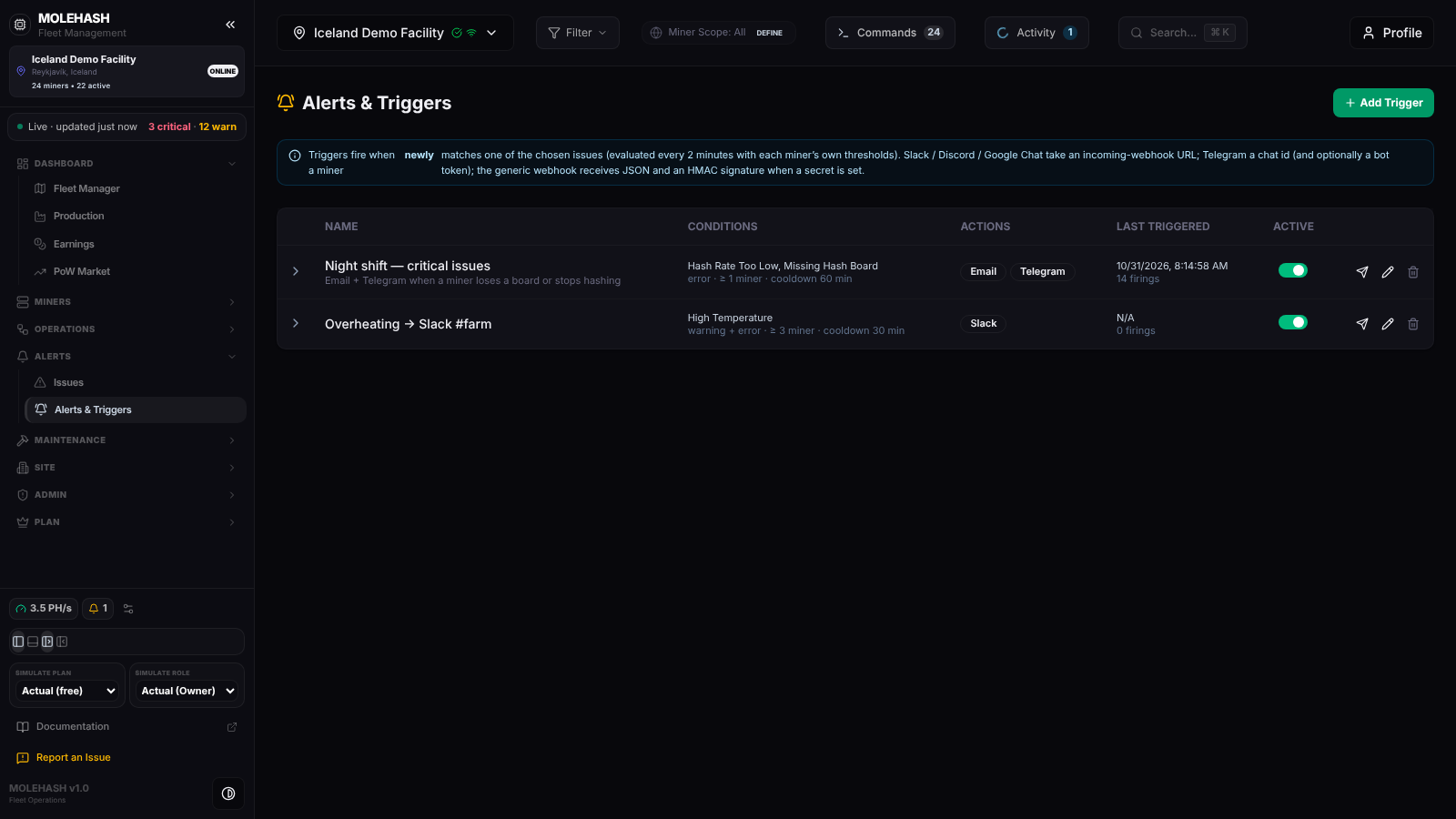Expand the Overheating Slack trigger row
The width and height of the screenshot is (1456, 819).
[296, 323]
